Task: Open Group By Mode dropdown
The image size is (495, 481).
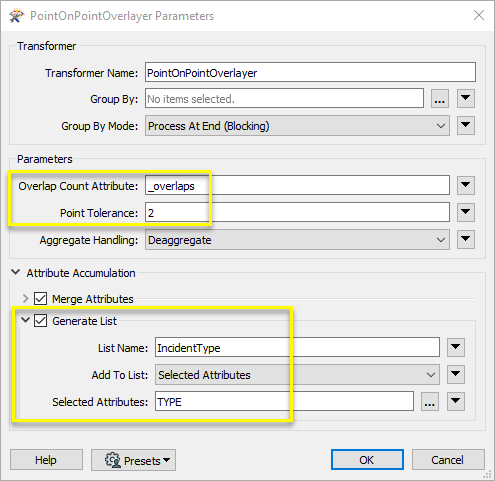Action: (297, 126)
